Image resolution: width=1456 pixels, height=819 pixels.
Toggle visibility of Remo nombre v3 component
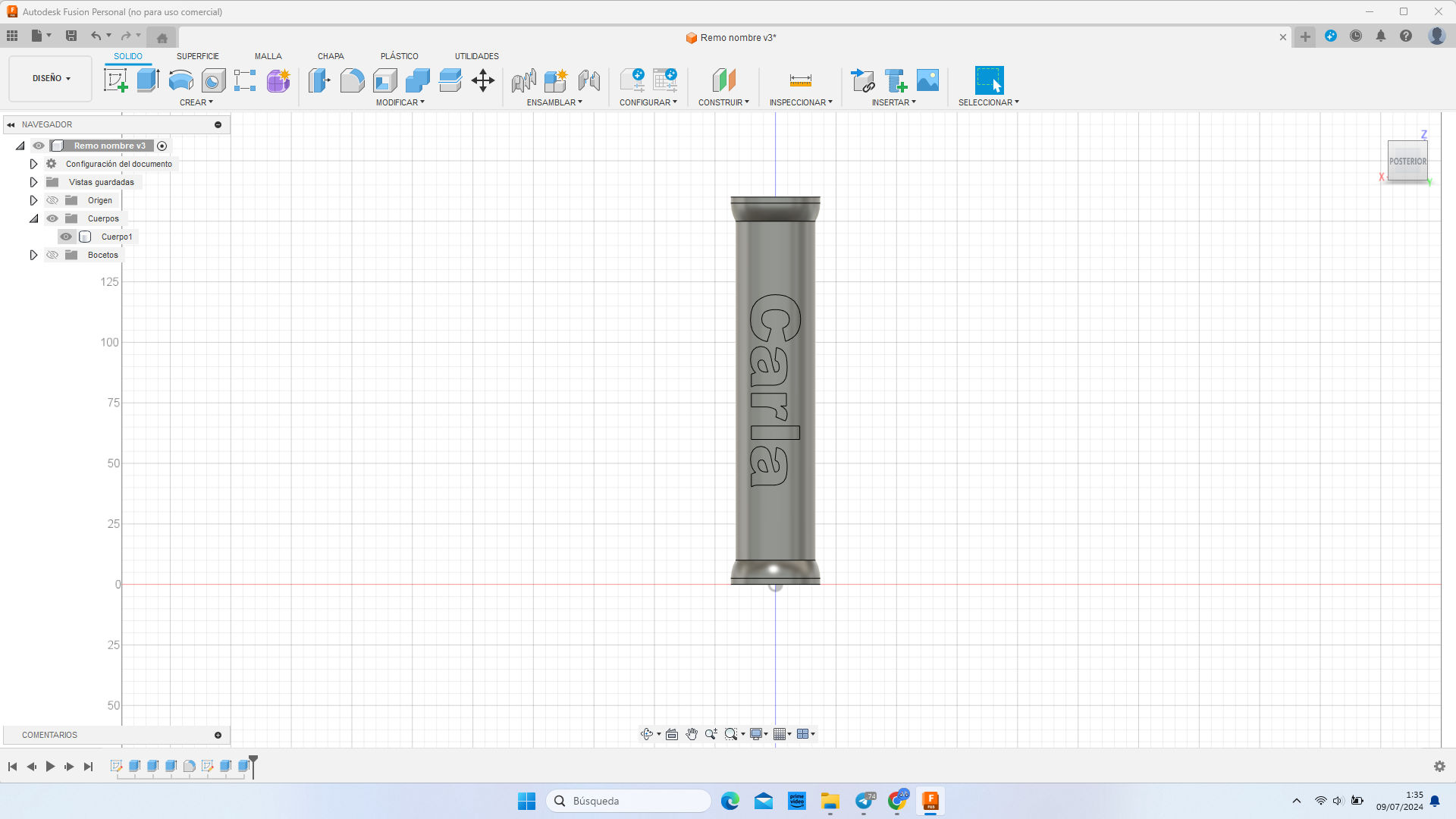pyautogui.click(x=39, y=146)
